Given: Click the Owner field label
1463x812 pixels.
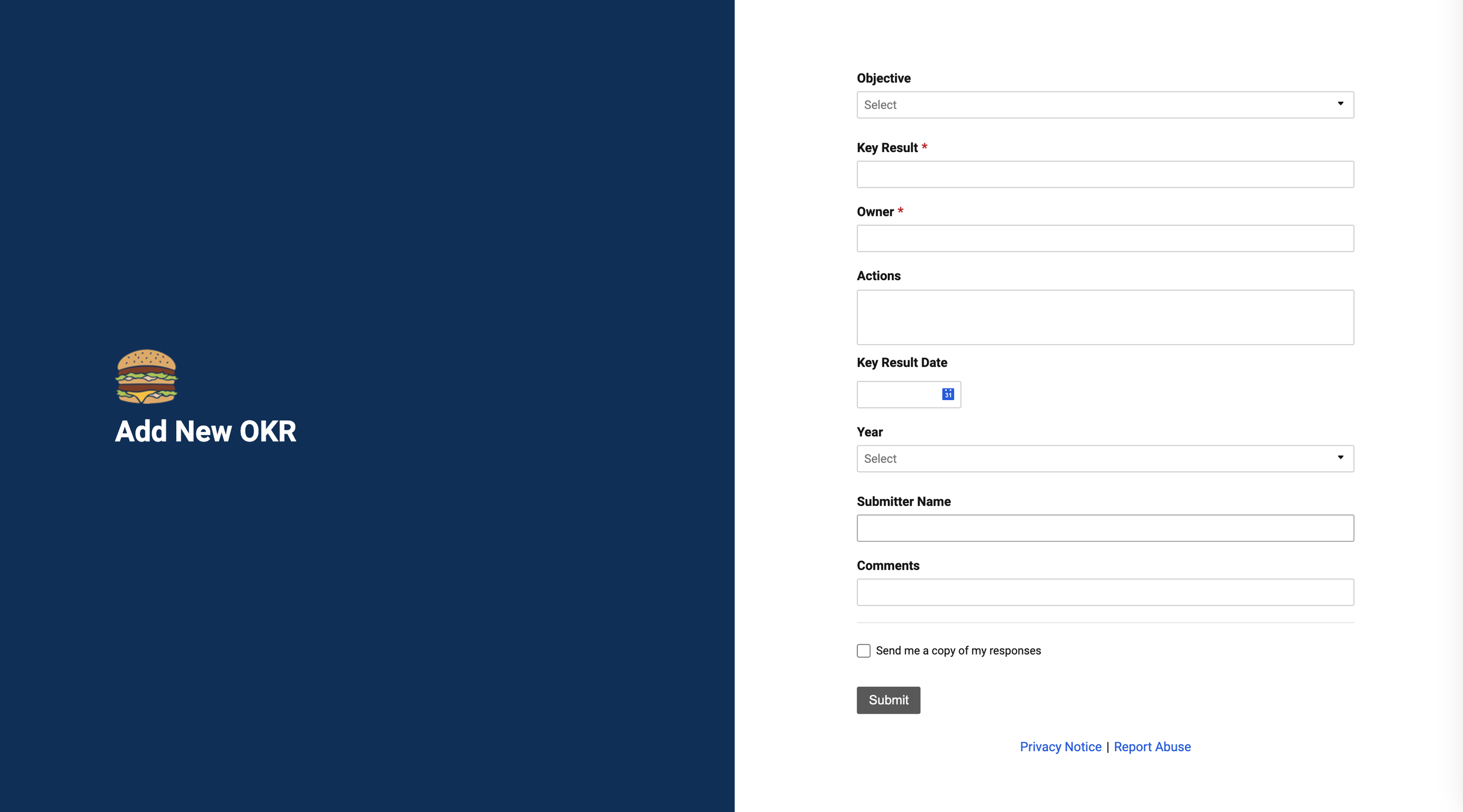Looking at the screenshot, I should coord(875,212).
